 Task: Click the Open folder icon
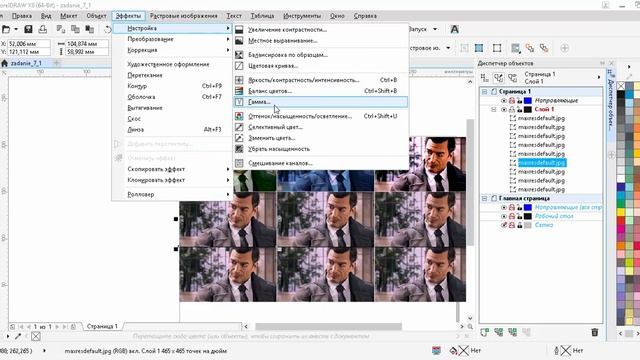click(6, 29)
